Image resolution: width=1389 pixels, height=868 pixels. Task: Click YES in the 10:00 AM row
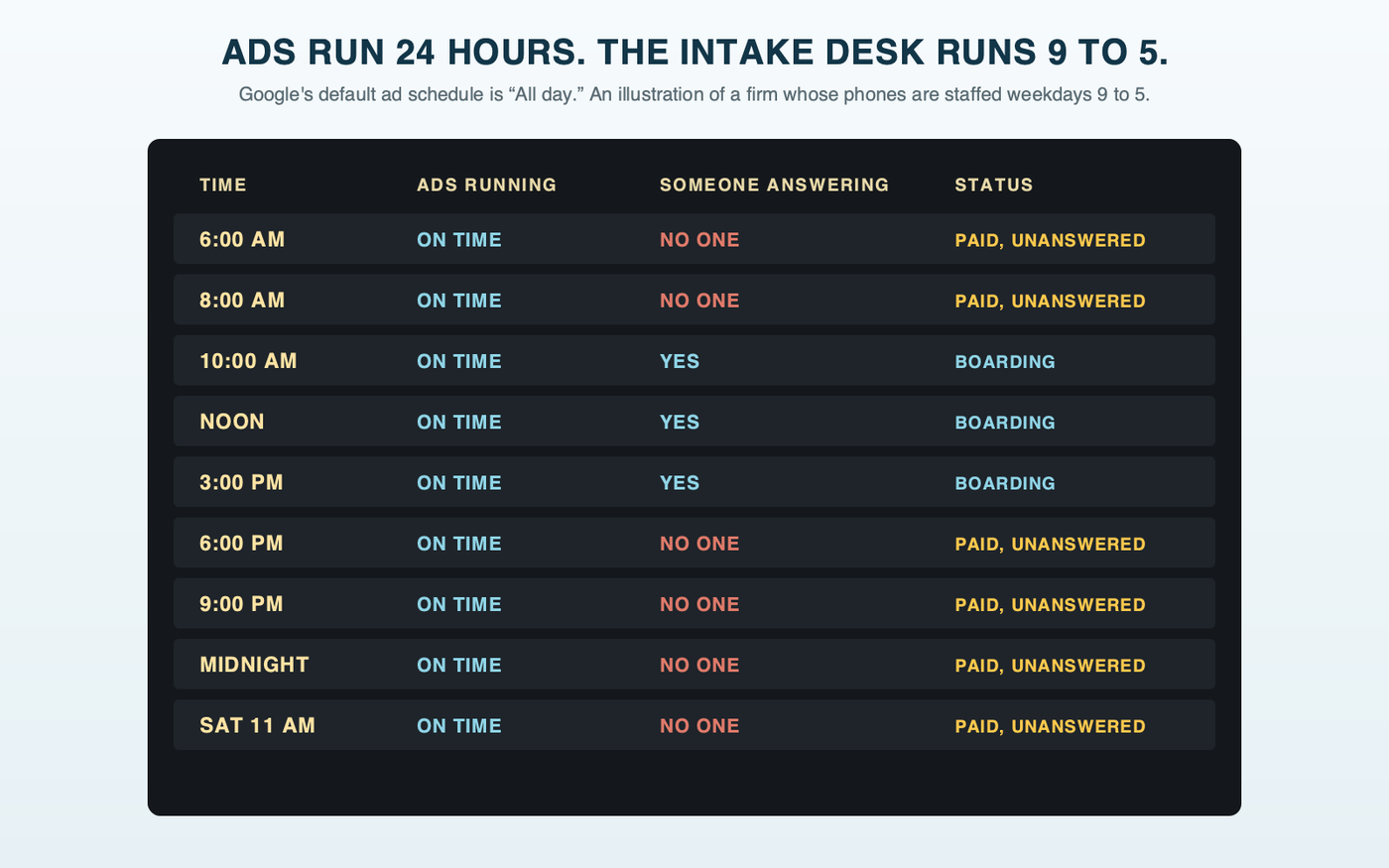point(680,361)
